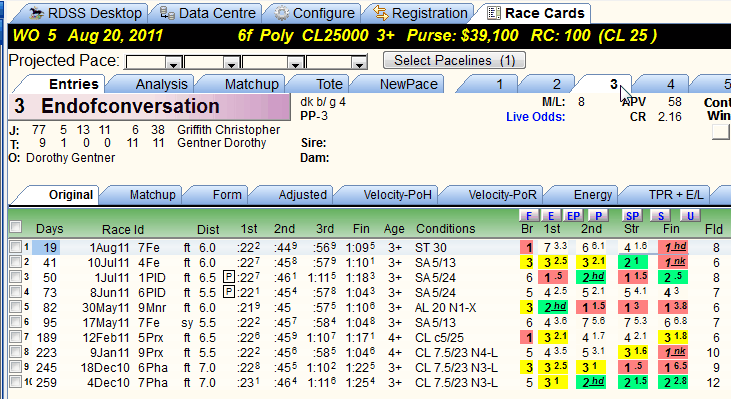Image resolution: width=731 pixels, height=399 pixels.
Task: Click green 2hd cell in 30May11 row
Action: click(554, 307)
